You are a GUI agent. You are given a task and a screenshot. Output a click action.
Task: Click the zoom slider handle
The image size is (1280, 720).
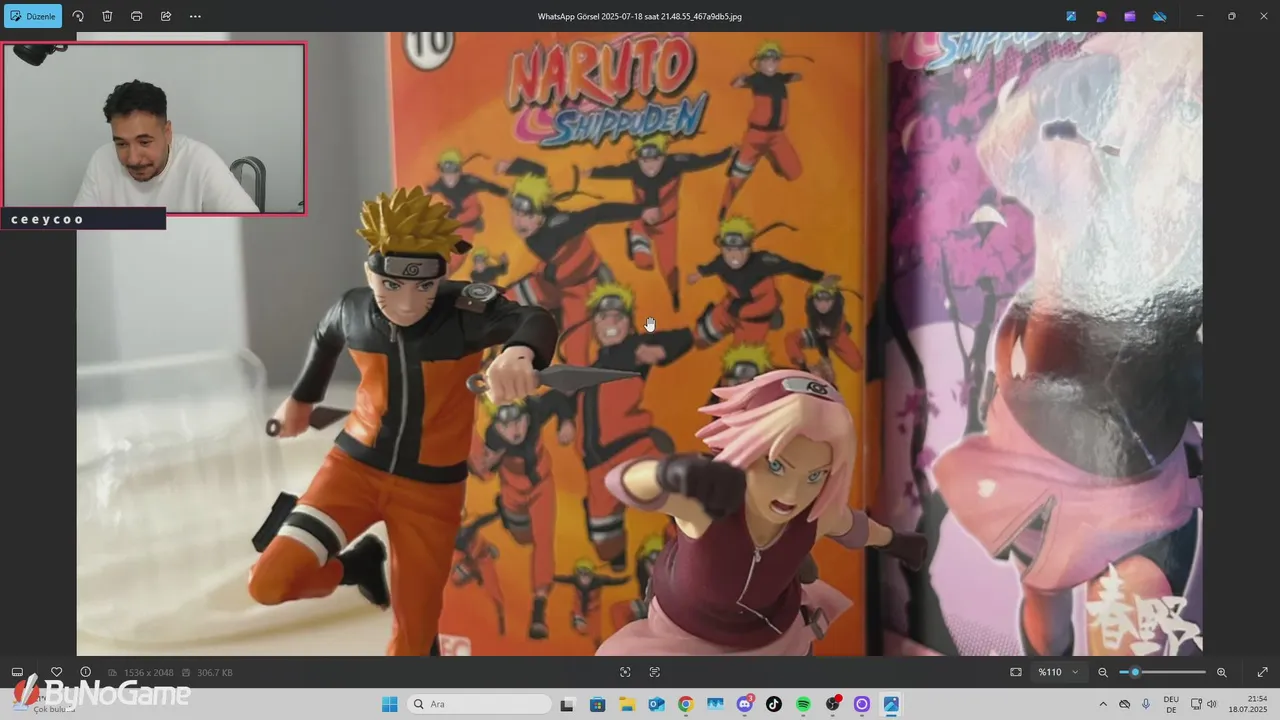coord(1135,672)
